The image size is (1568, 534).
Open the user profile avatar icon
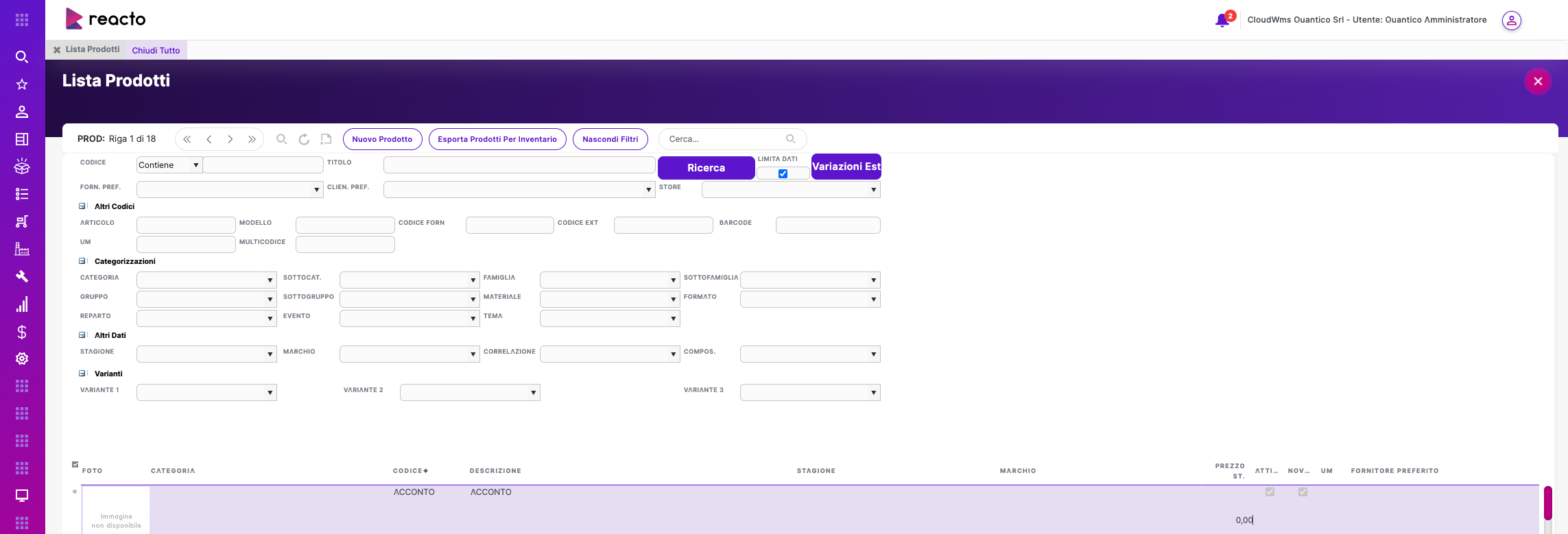(1511, 21)
